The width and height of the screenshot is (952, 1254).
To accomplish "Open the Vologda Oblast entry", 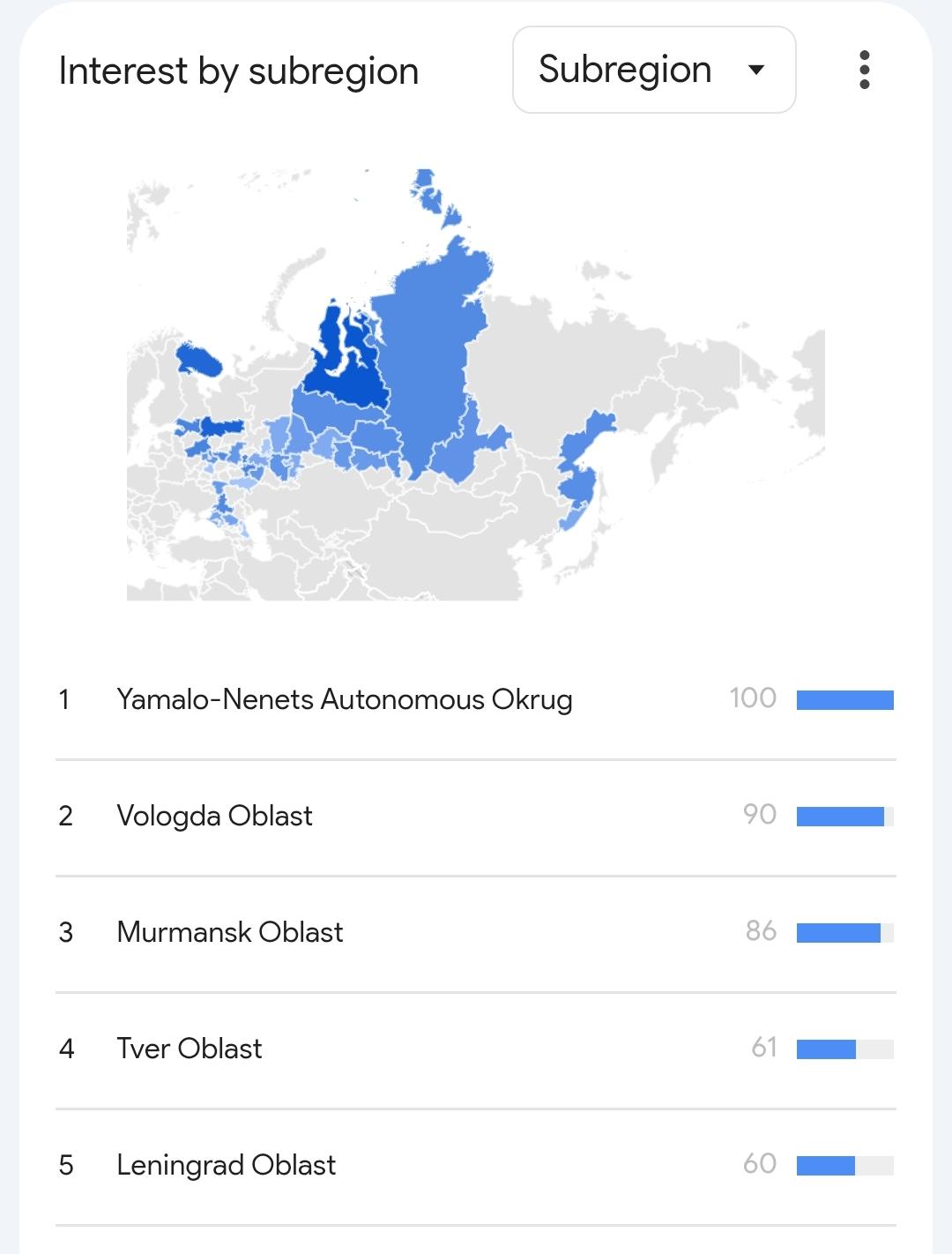I will point(214,816).
